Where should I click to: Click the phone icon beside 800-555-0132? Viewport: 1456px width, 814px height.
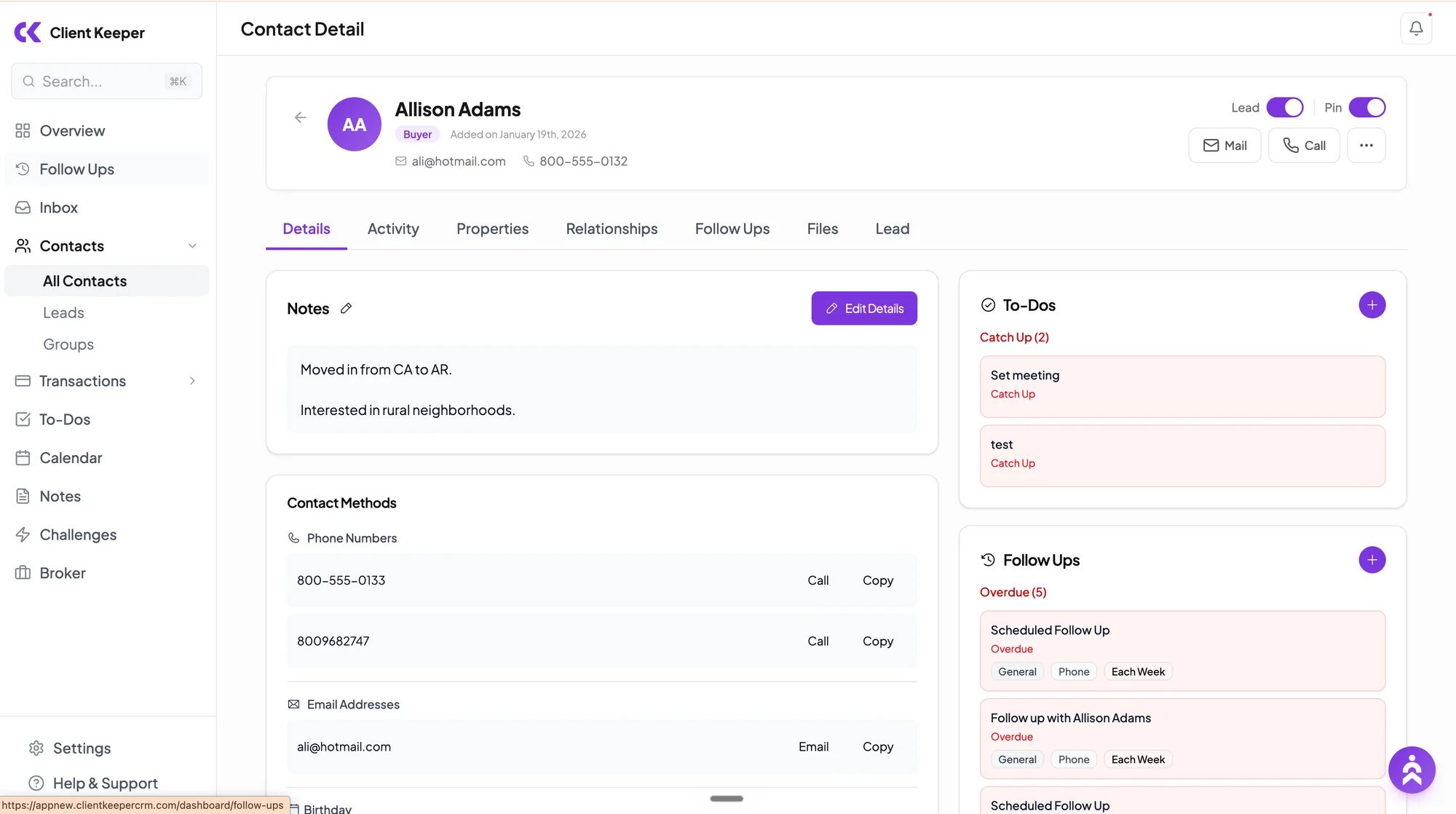(529, 161)
